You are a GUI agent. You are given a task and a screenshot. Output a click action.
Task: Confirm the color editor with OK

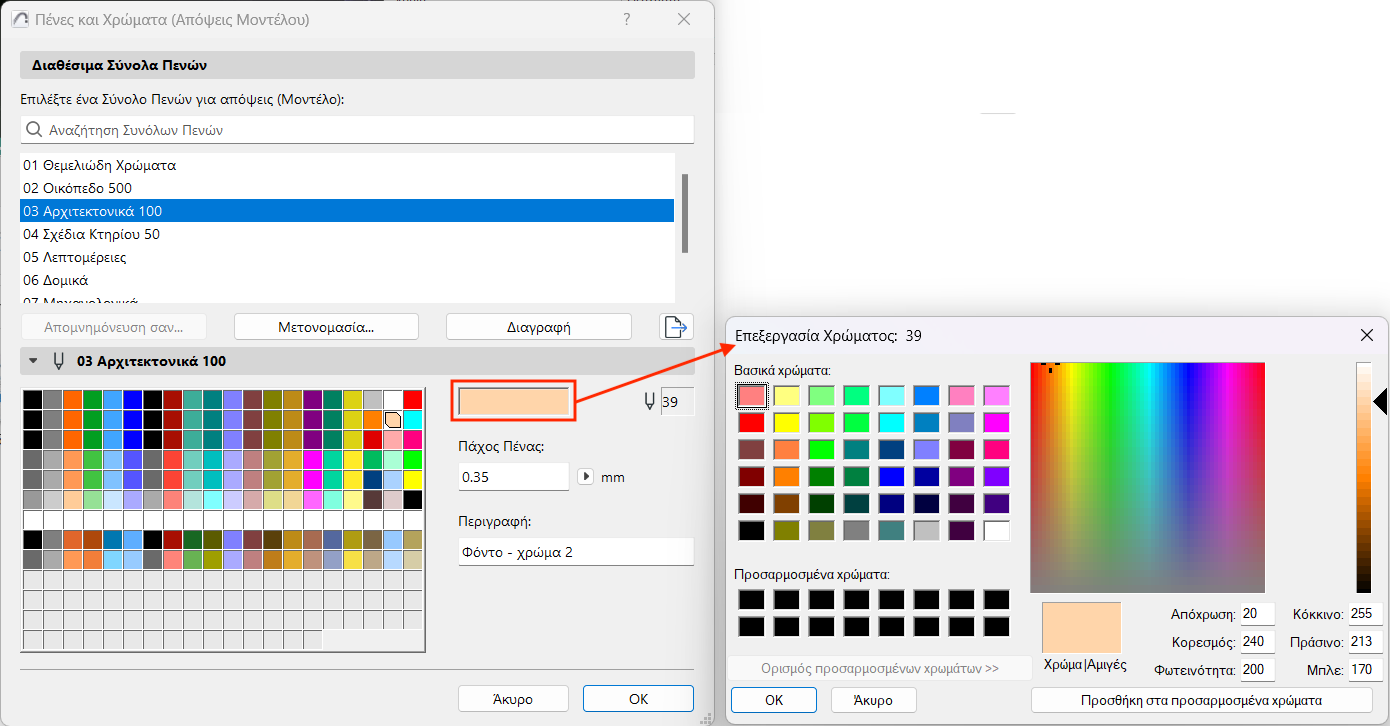click(x=773, y=700)
